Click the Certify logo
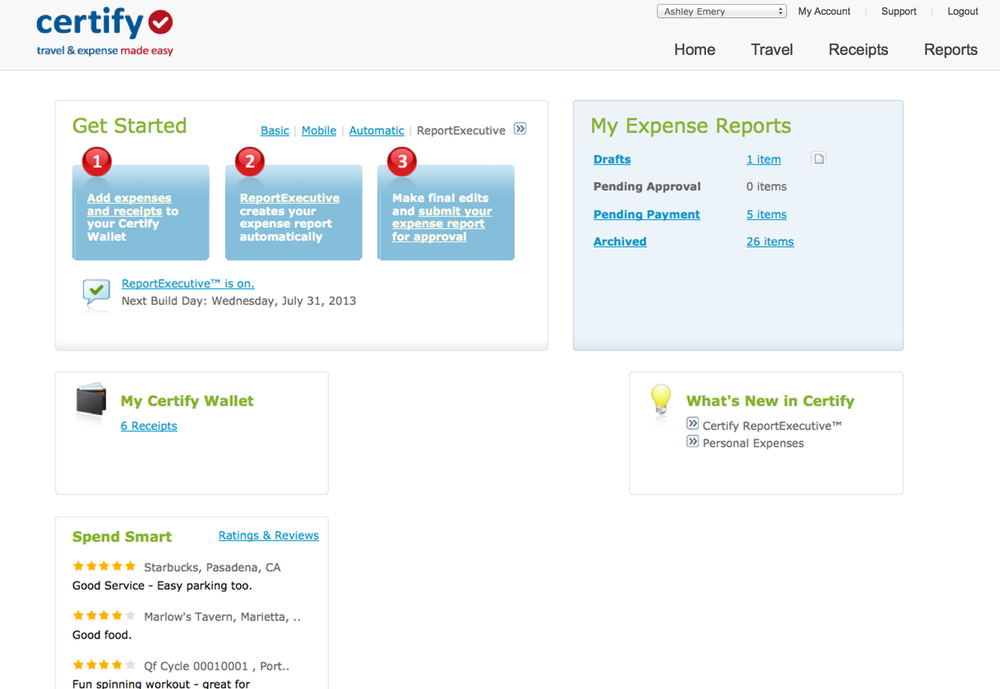This screenshot has width=1000, height=689. pos(104,32)
